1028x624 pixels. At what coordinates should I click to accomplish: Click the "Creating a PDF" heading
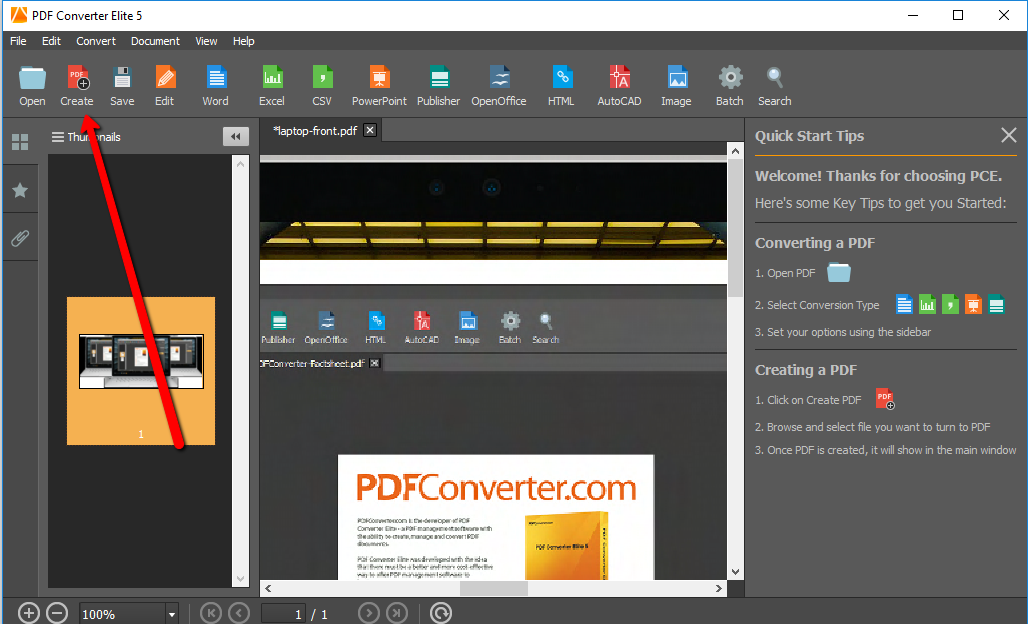point(806,370)
